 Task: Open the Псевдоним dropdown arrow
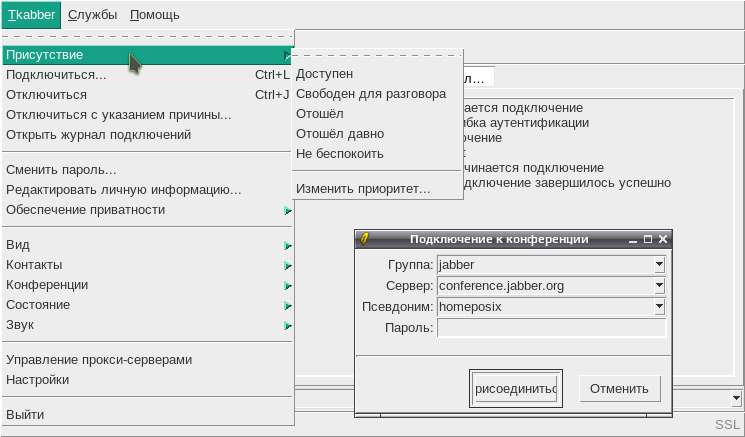pyautogui.click(x=659, y=307)
